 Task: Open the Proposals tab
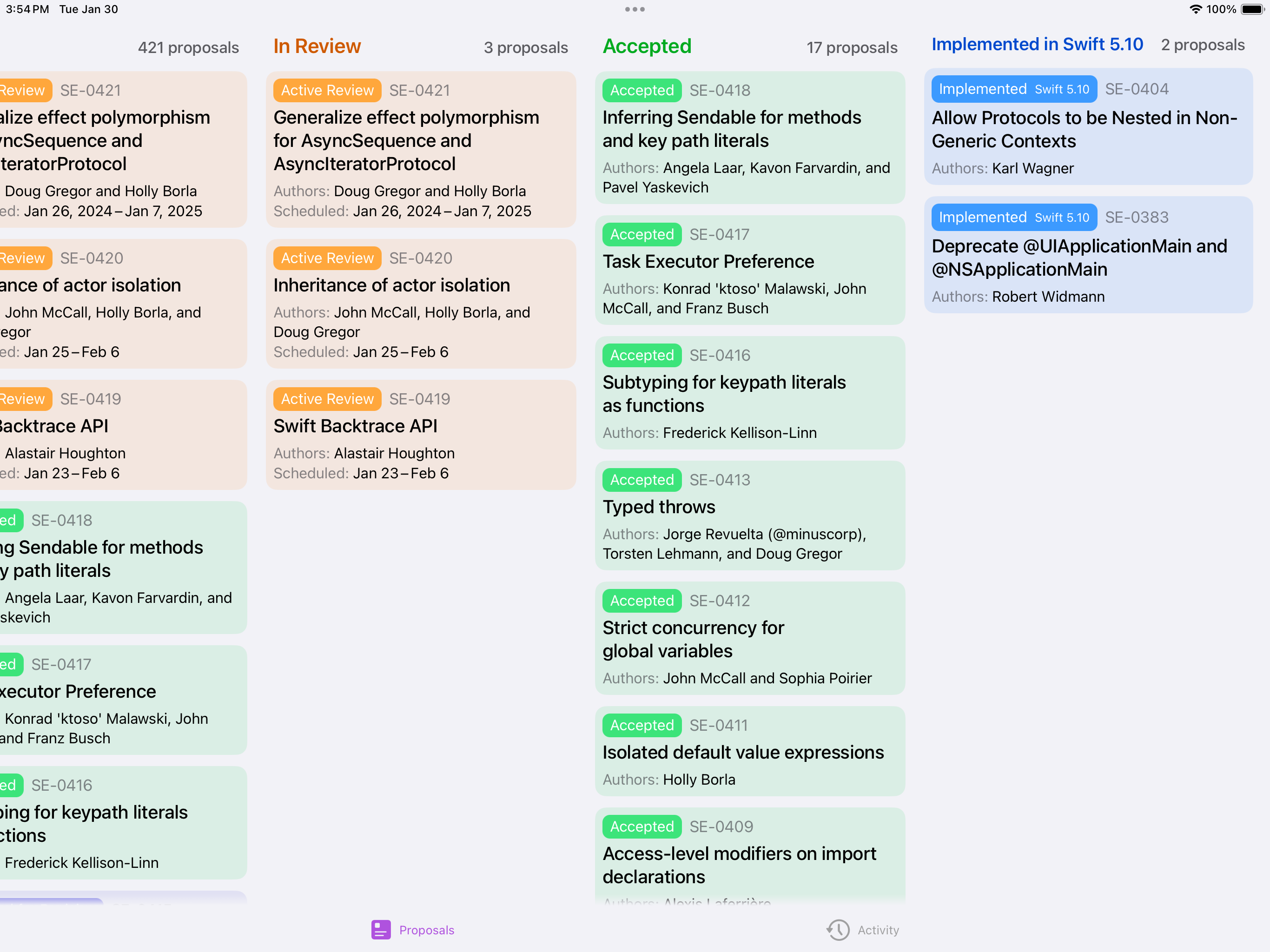[x=412, y=930]
